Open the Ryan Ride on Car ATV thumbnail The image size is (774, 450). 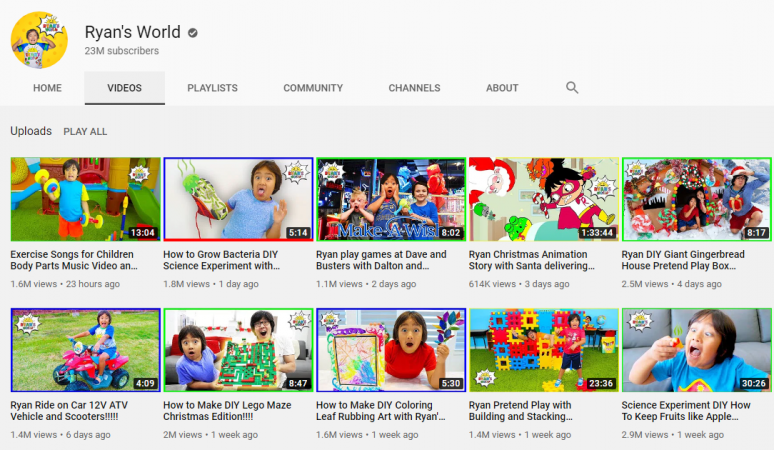coord(85,350)
